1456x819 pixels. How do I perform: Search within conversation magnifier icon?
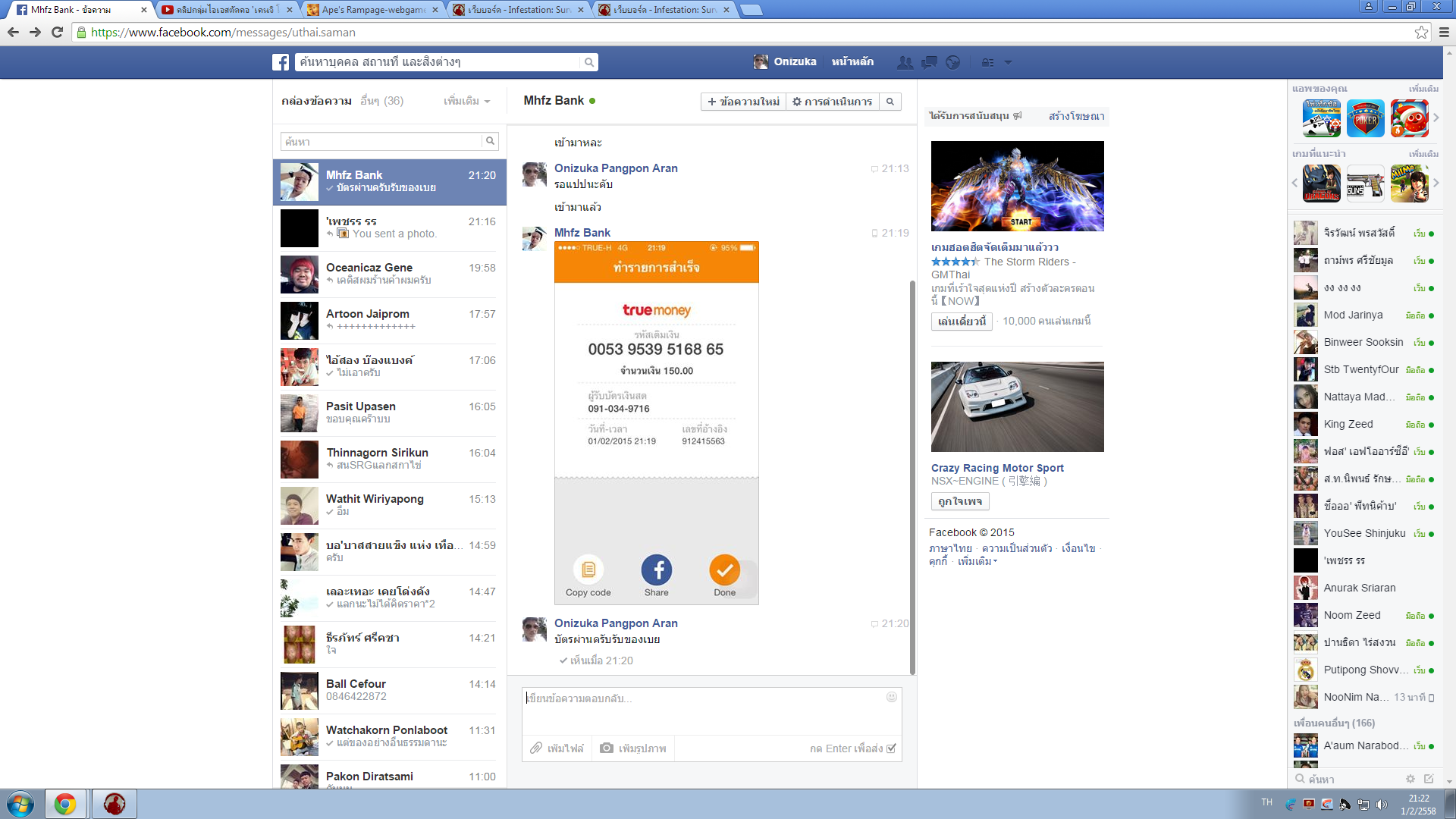point(890,102)
